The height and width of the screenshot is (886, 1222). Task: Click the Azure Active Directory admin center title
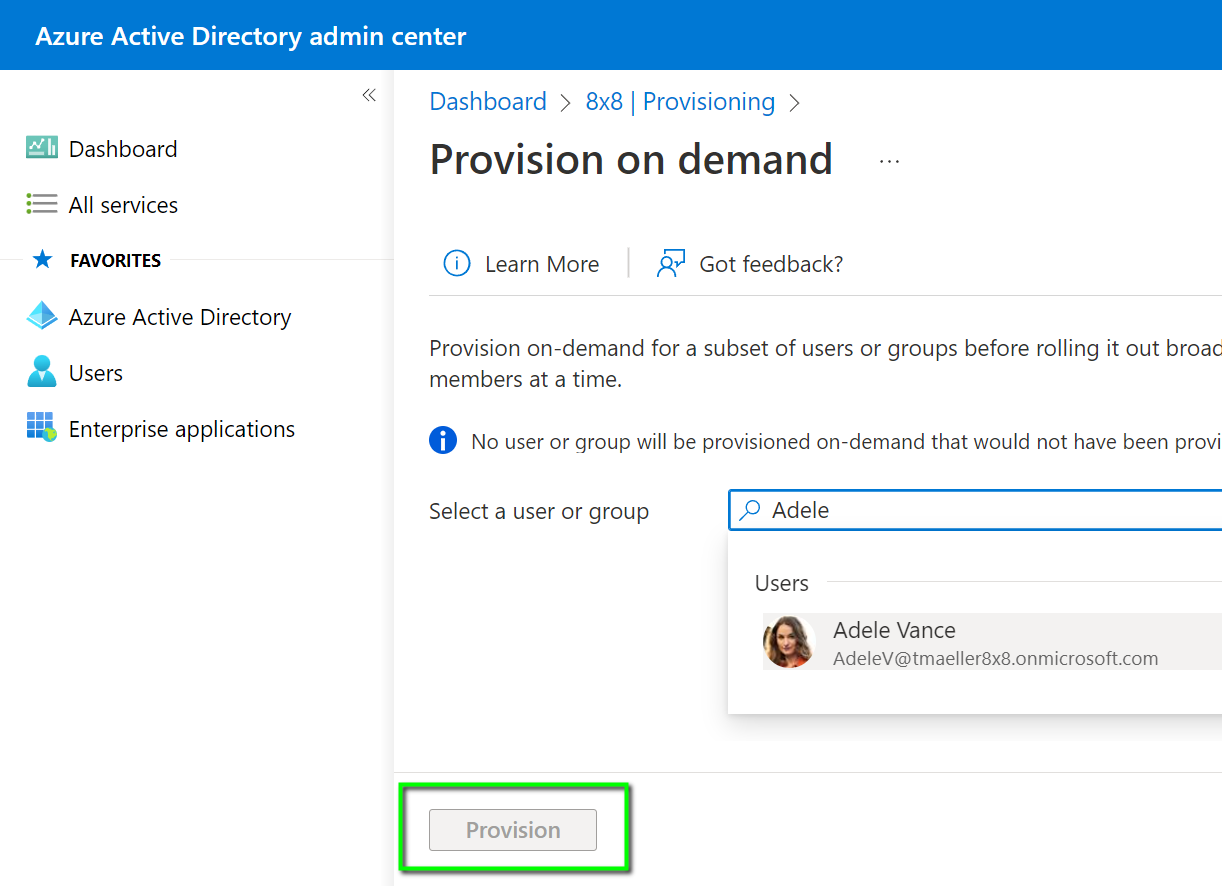coord(251,37)
